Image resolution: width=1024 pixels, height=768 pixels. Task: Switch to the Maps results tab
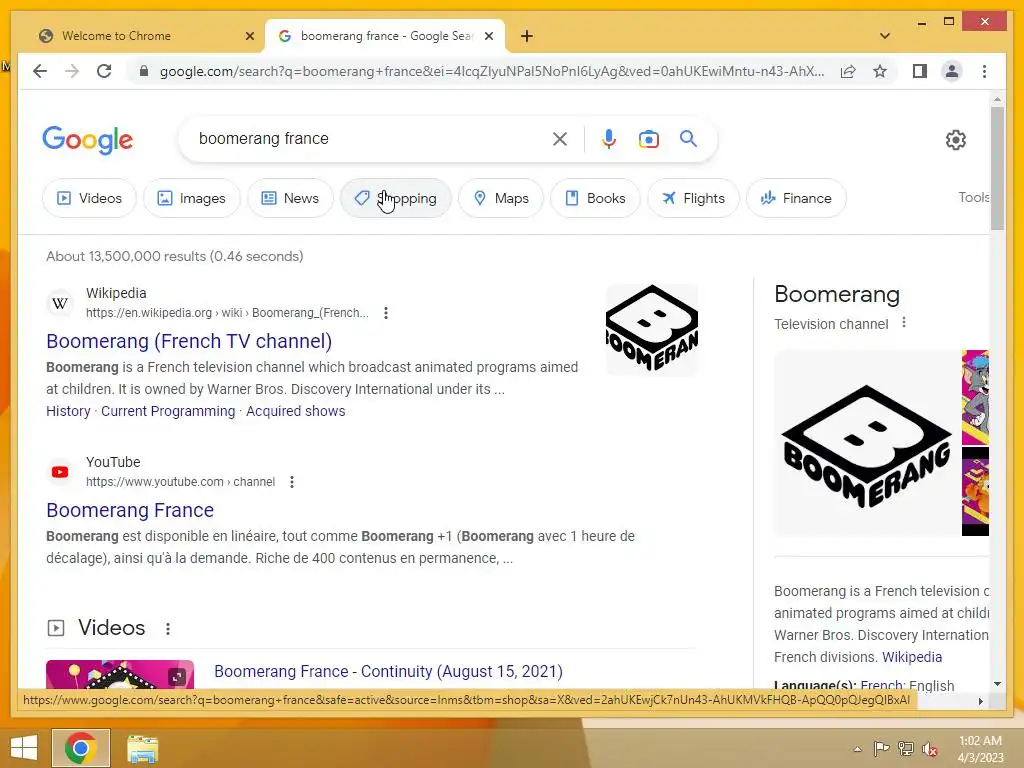501,198
